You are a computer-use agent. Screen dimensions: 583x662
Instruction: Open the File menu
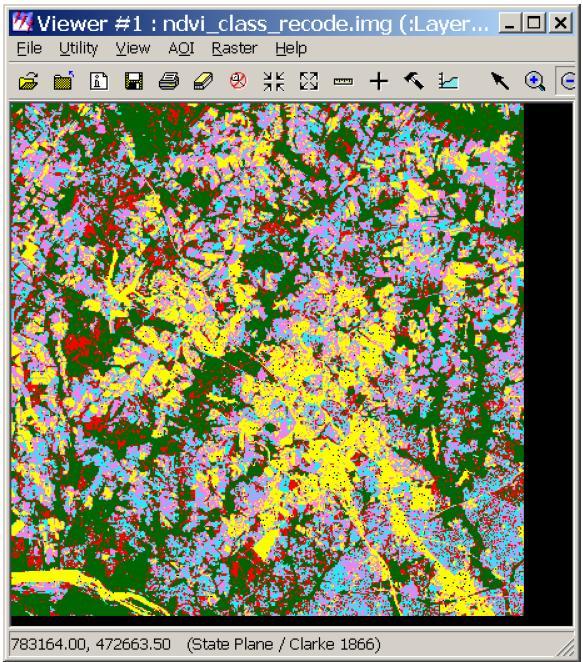(29, 48)
